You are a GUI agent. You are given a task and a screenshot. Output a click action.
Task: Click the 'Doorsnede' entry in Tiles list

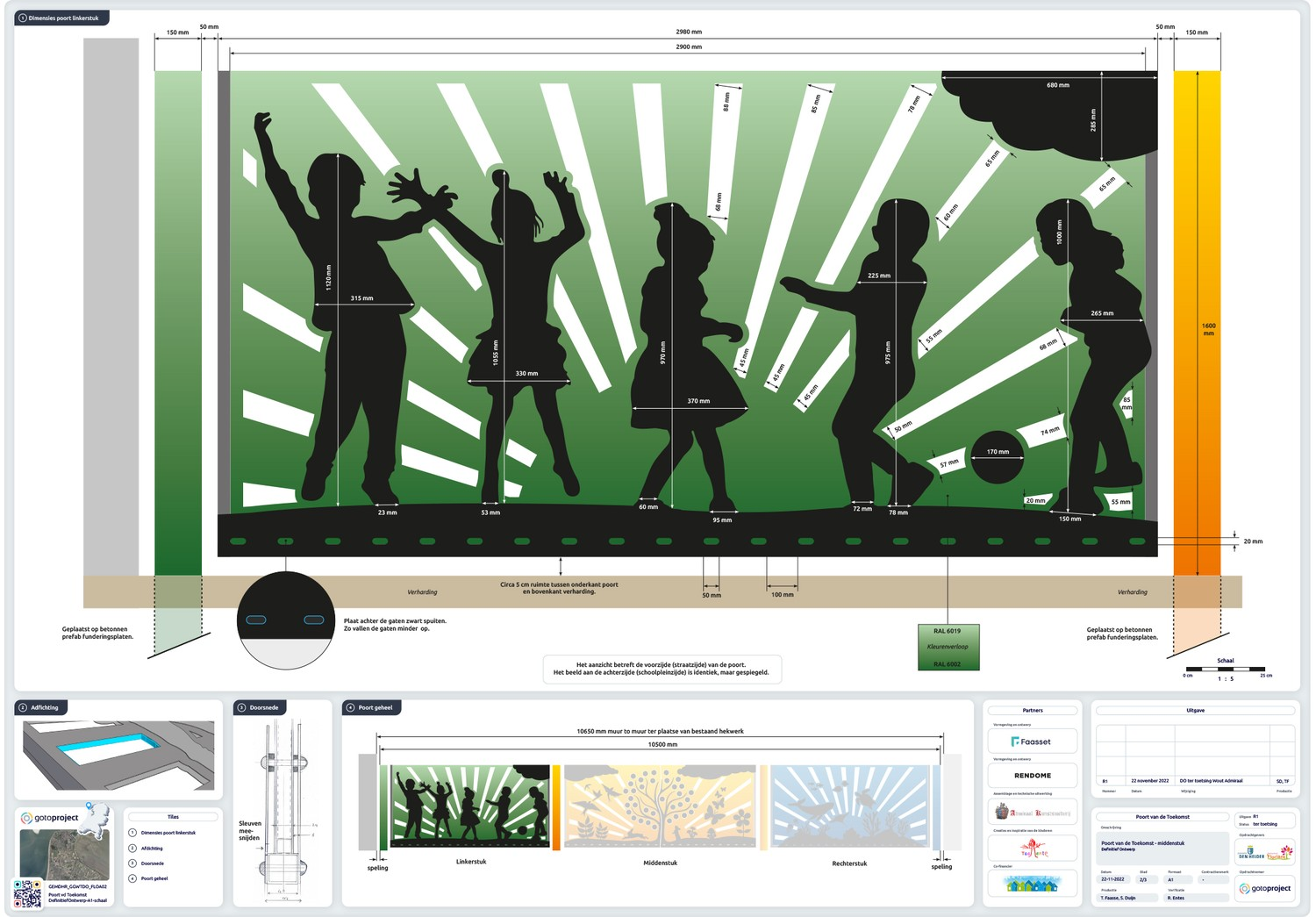tap(153, 863)
